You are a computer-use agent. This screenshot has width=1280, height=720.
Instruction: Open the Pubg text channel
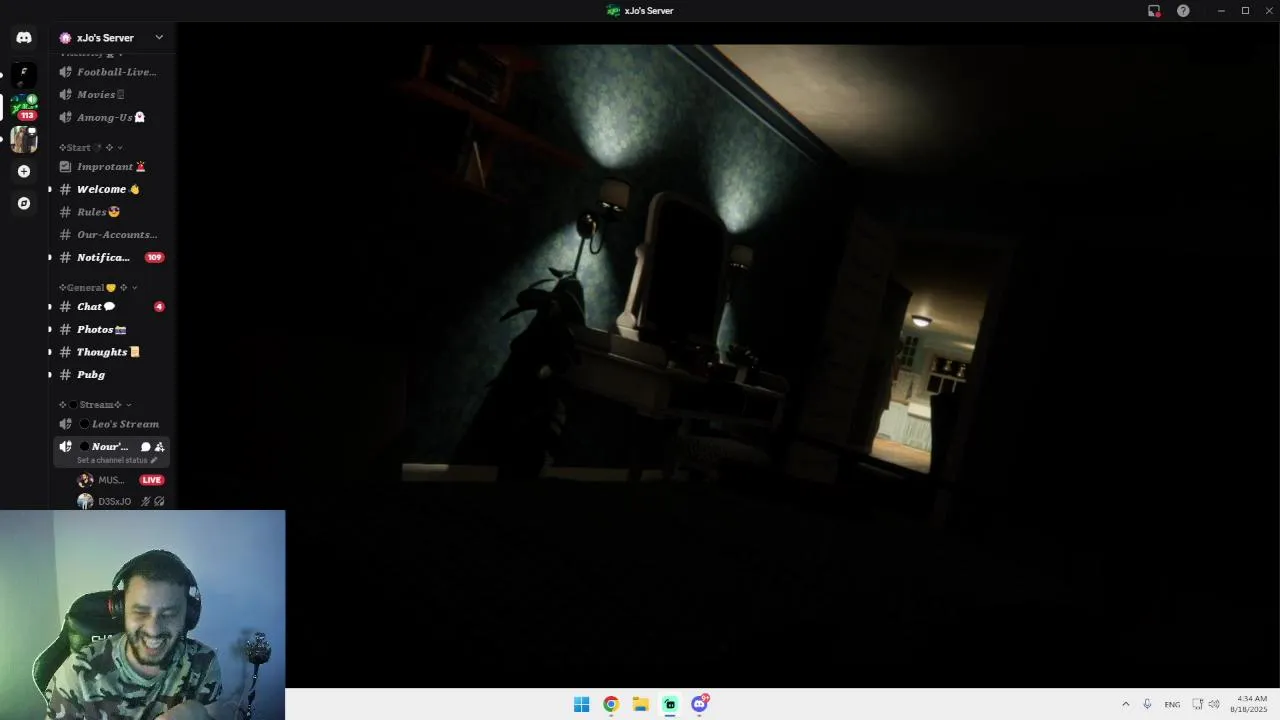pyautogui.click(x=111, y=375)
